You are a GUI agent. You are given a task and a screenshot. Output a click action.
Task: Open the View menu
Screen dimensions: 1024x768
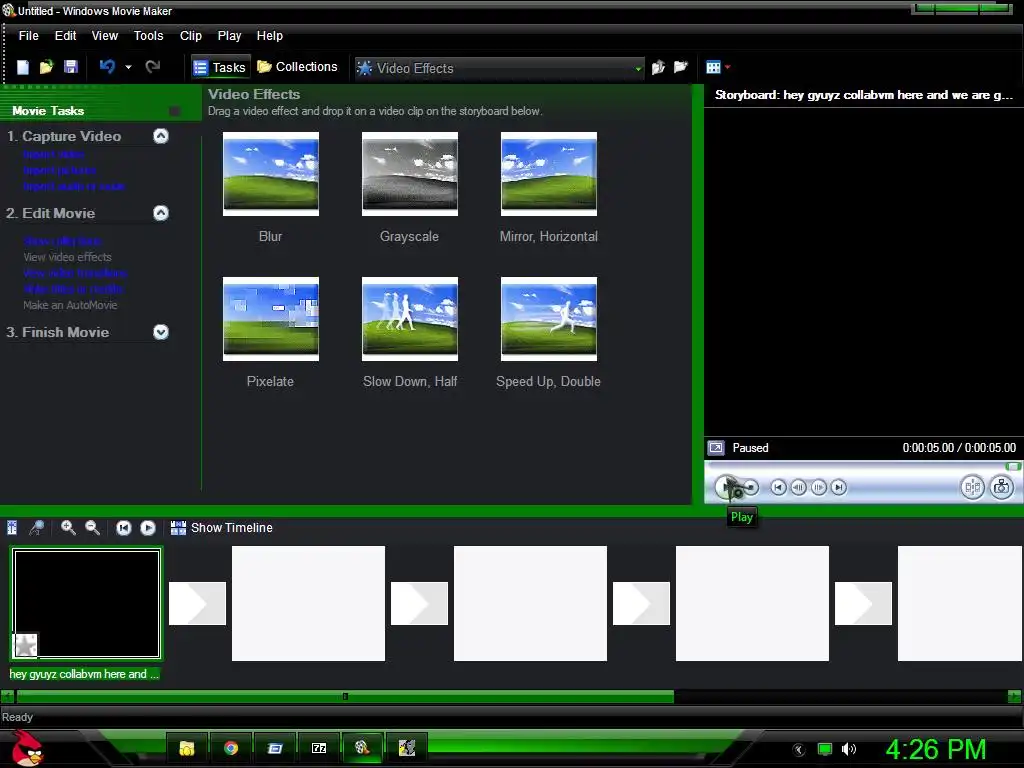coord(104,36)
